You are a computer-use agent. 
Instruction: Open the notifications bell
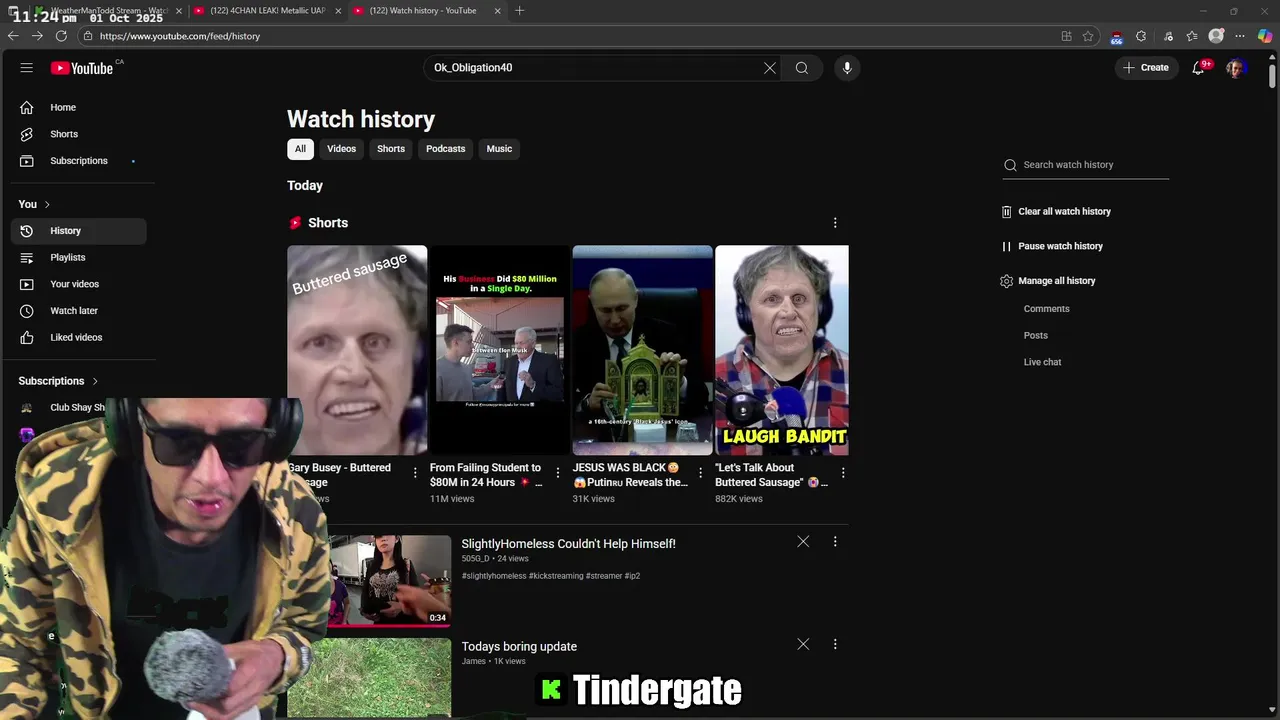click(x=1198, y=68)
